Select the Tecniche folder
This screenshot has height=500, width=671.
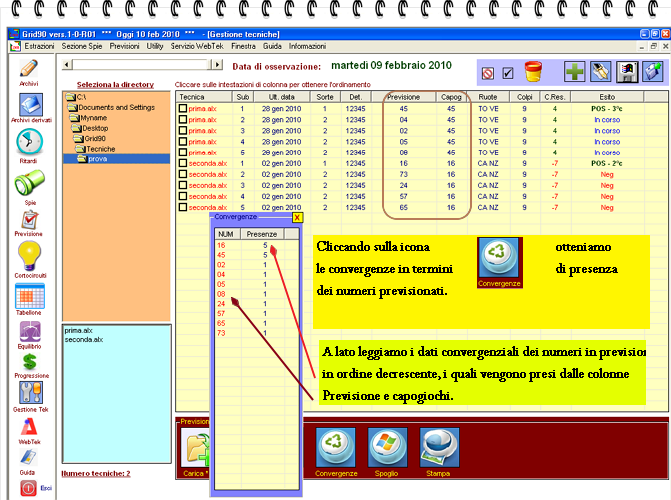click(95, 149)
